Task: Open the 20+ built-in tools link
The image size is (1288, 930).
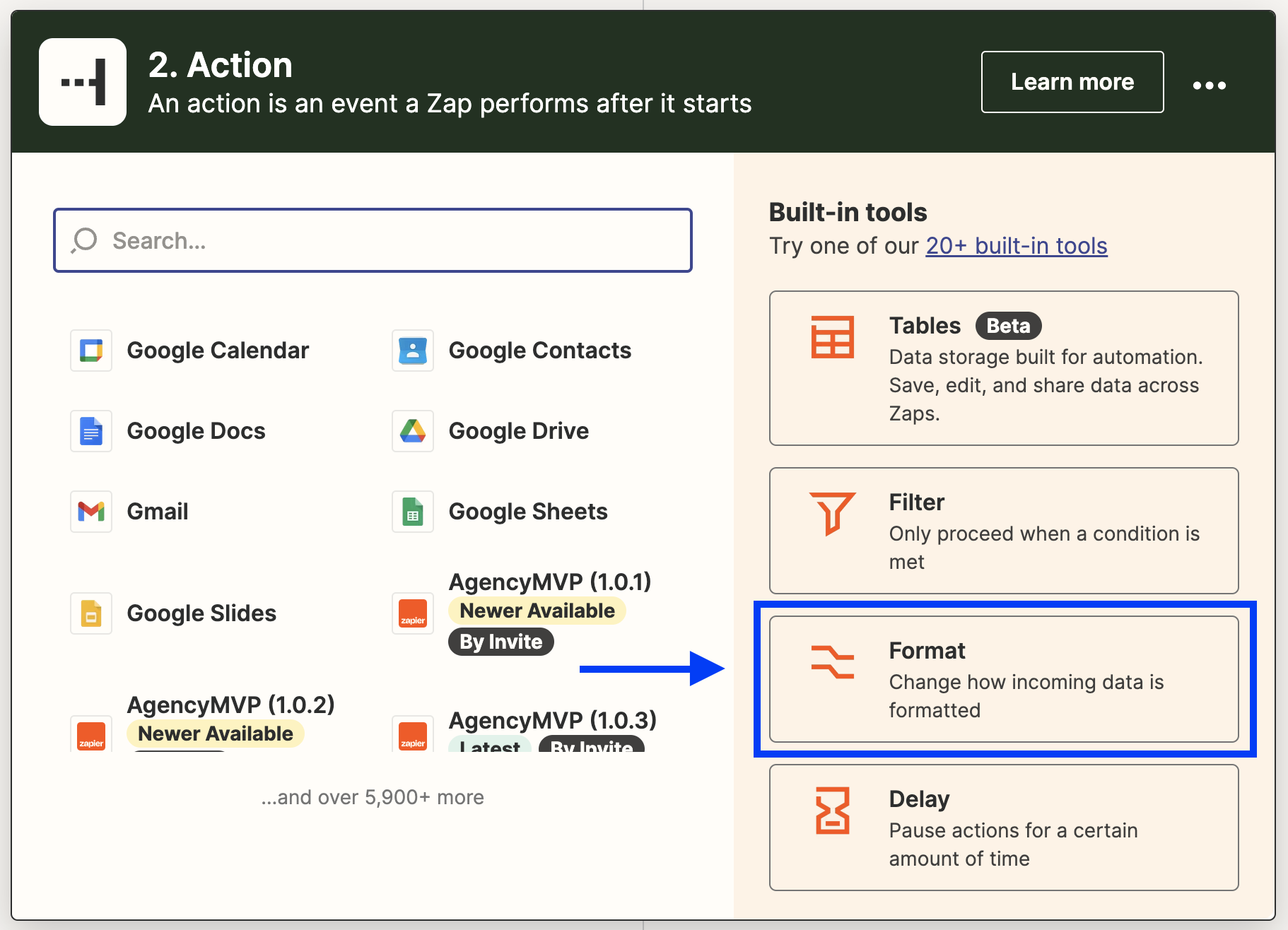Action: point(1017,246)
